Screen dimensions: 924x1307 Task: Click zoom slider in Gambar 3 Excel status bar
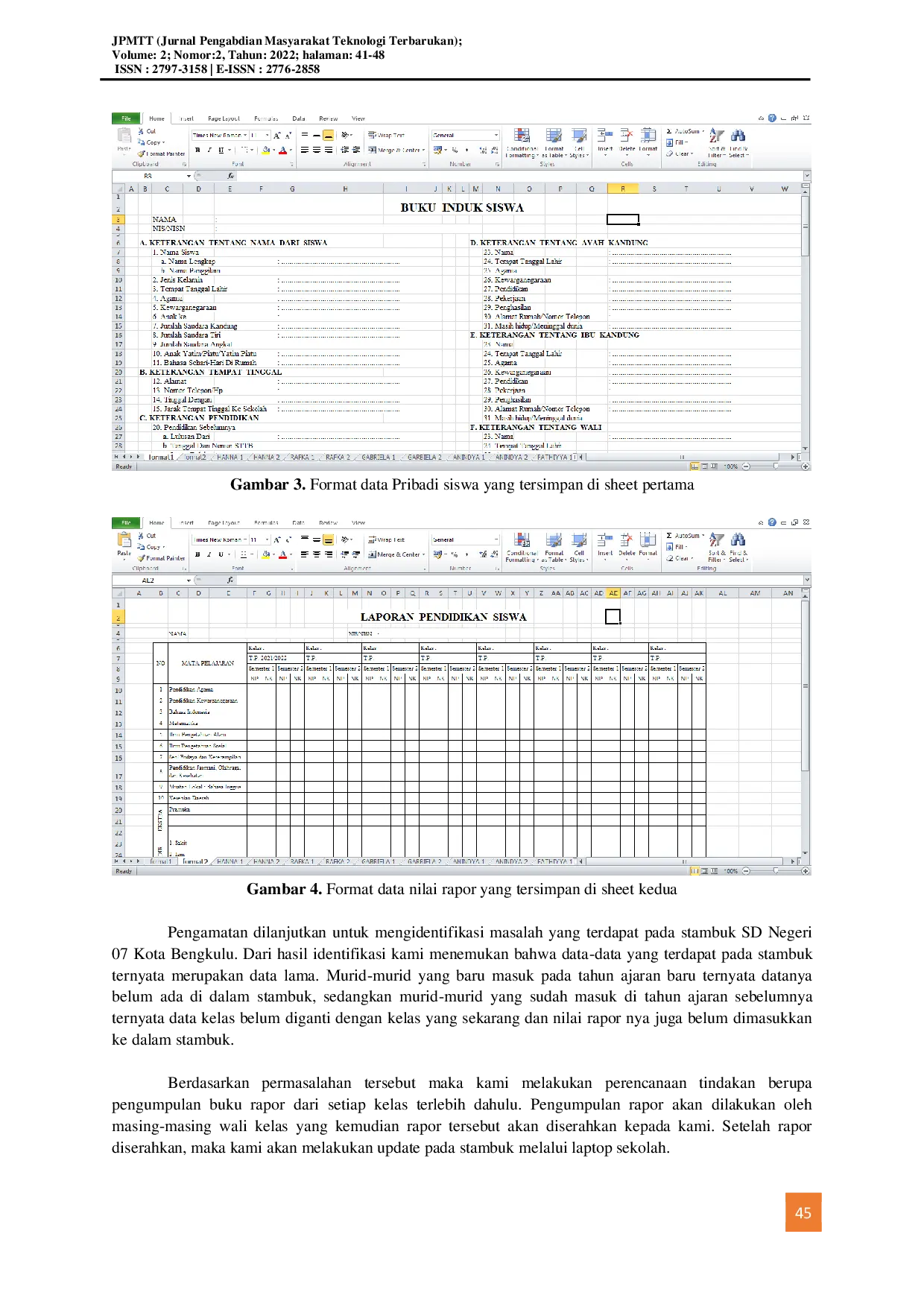point(775,466)
